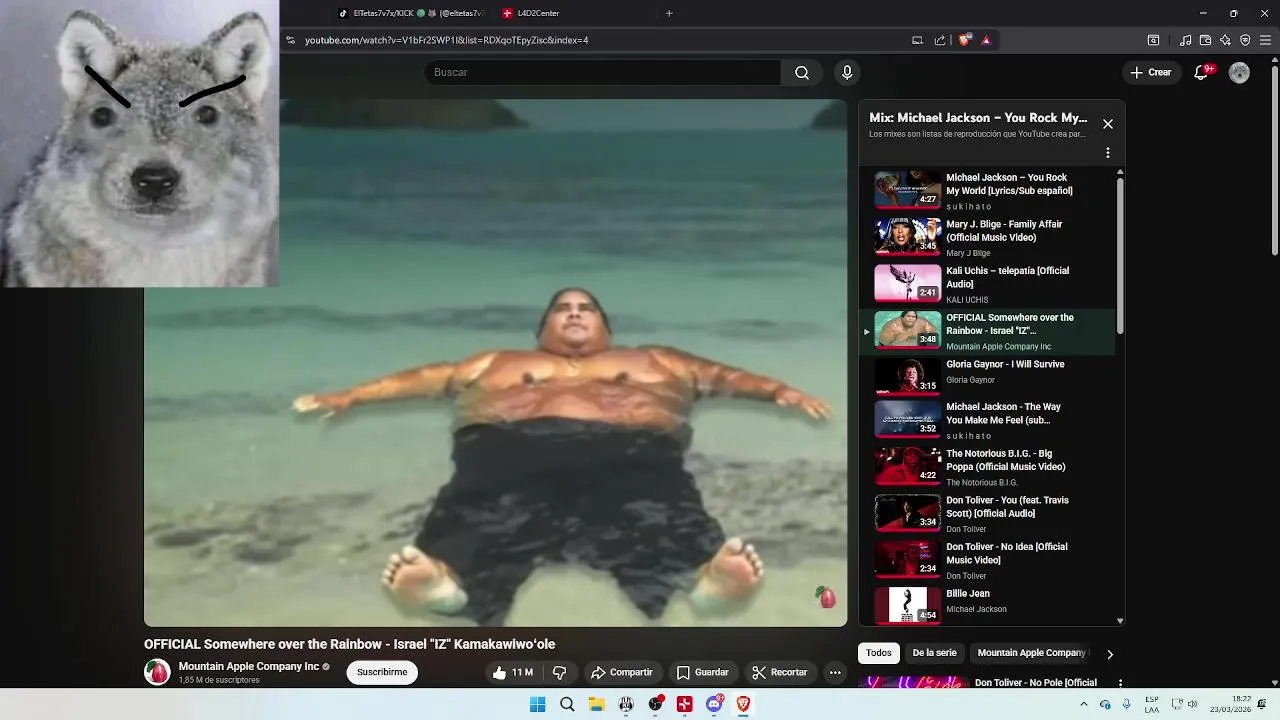The width and height of the screenshot is (1280, 720).
Task: Click the share page icon in address bar
Action: pos(940,40)
